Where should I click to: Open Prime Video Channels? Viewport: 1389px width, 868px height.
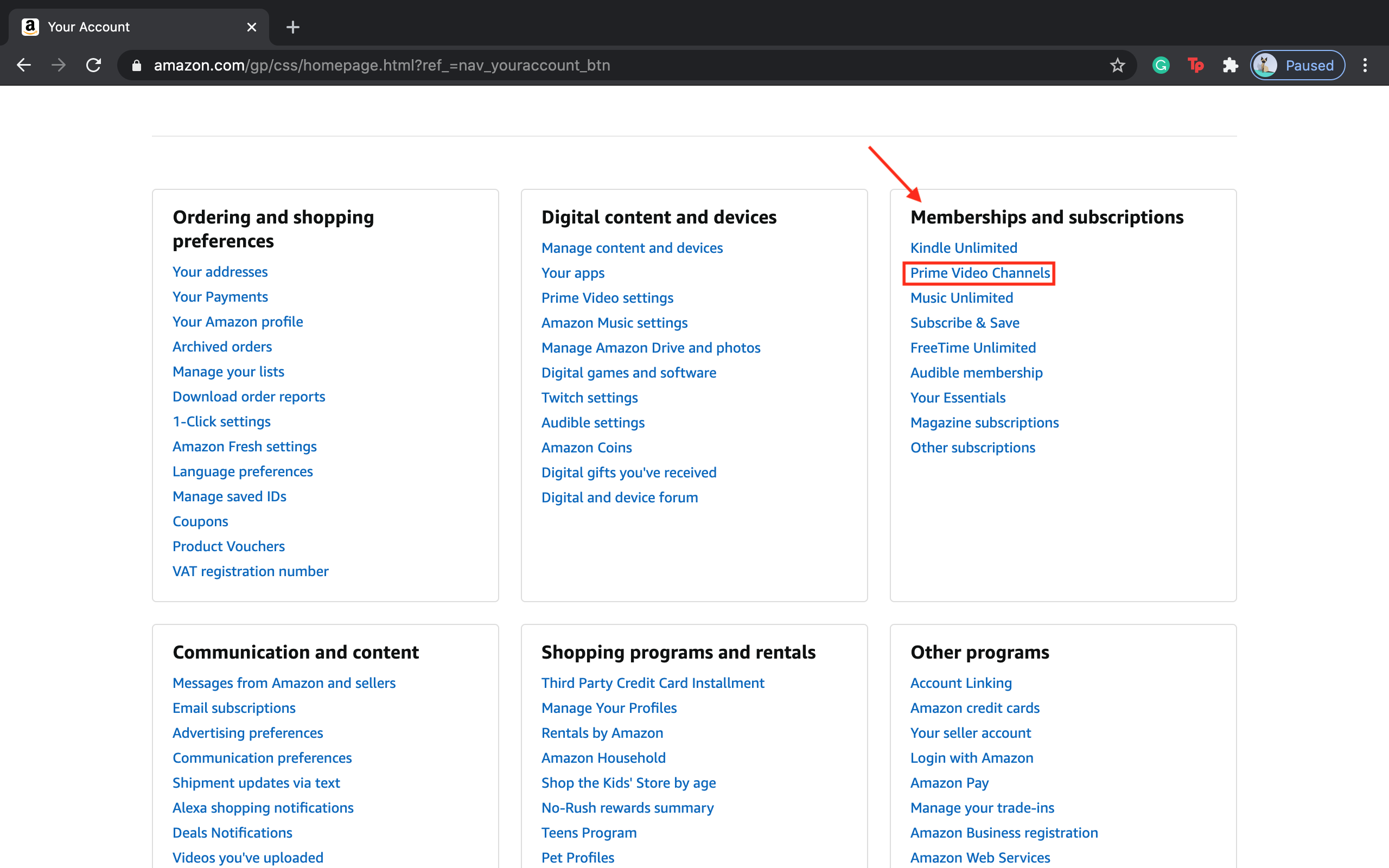click(980, 273)
